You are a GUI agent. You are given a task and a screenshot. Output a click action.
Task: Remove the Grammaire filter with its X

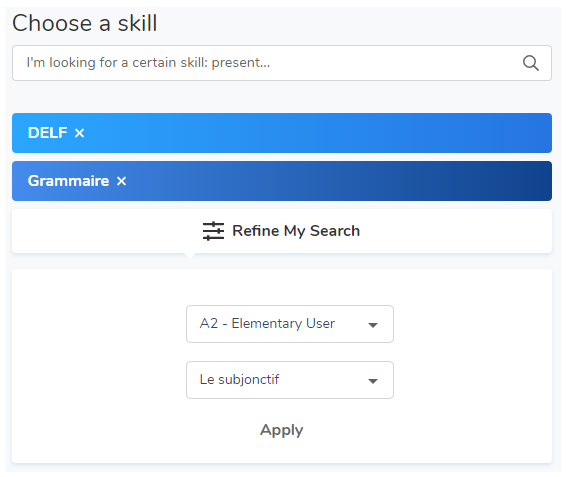122,181
